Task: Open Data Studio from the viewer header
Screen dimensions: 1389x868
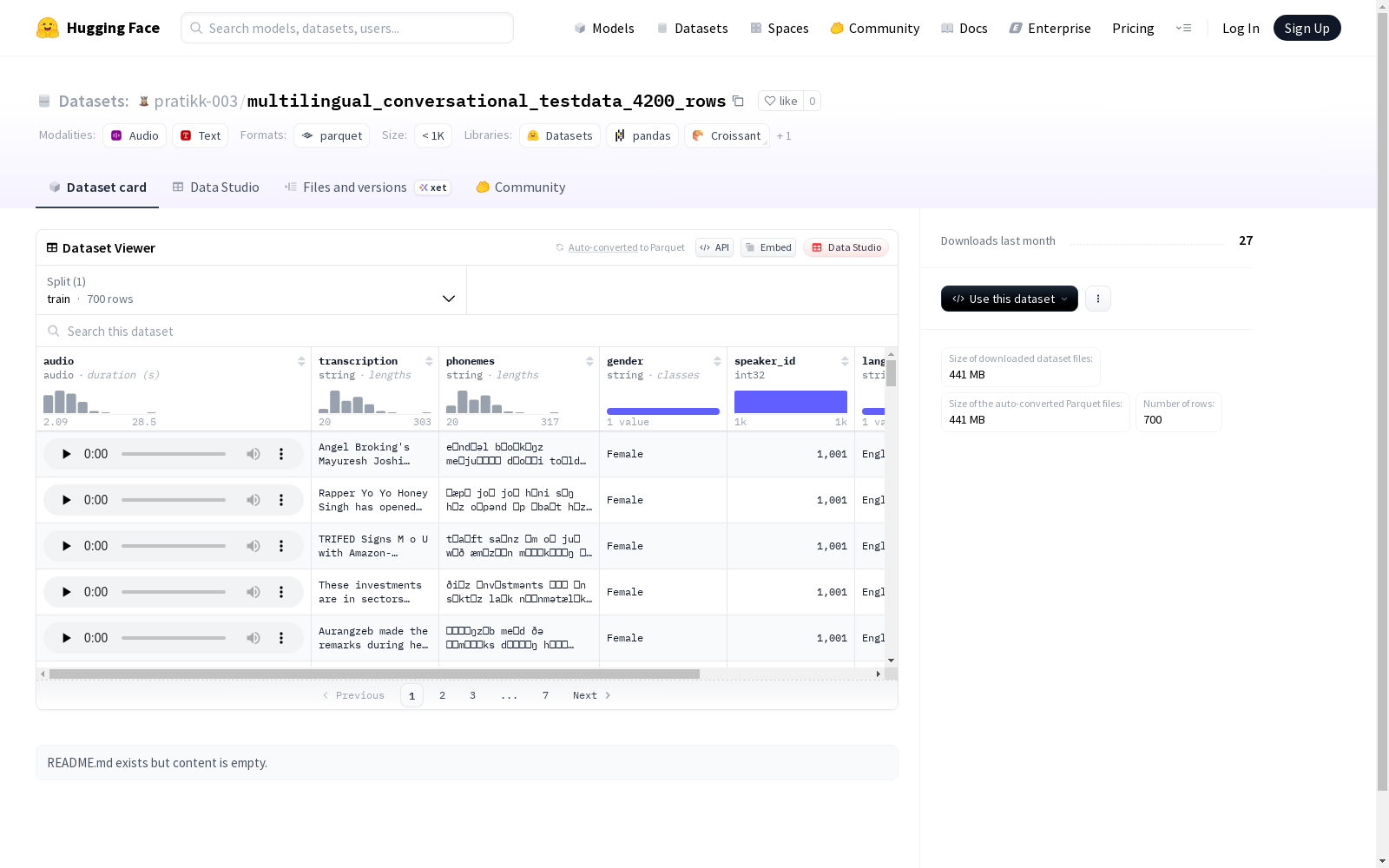Action: 846,247
